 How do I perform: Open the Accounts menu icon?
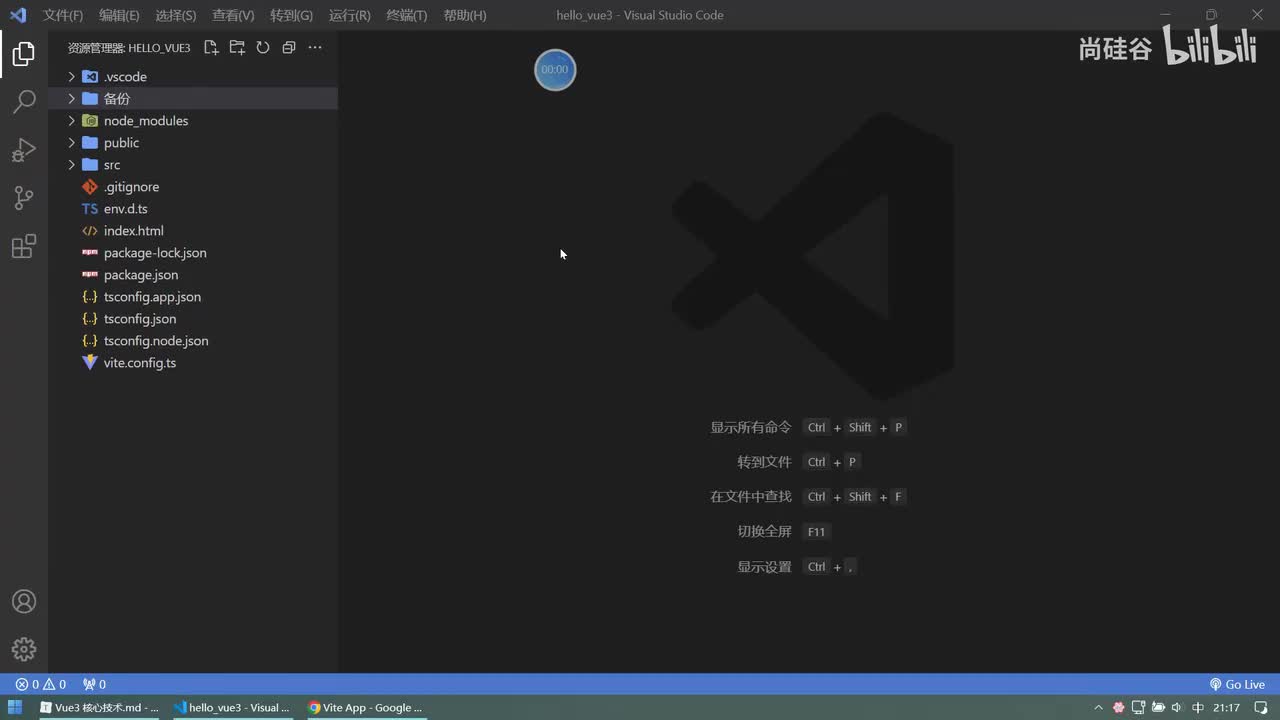point(24,602)
